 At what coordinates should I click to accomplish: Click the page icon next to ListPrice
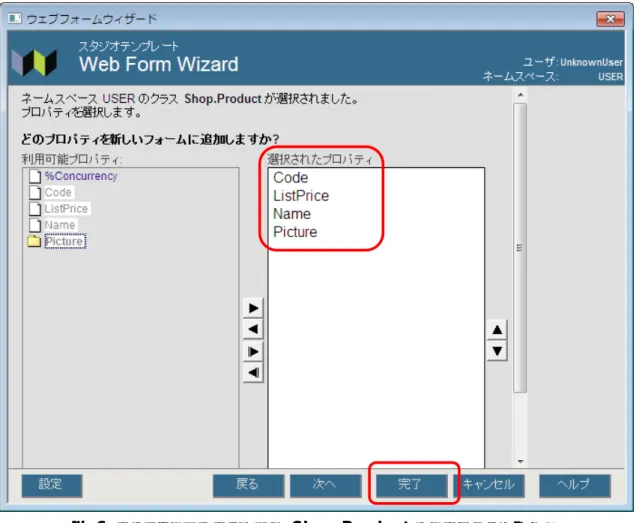tap(35, 209)
